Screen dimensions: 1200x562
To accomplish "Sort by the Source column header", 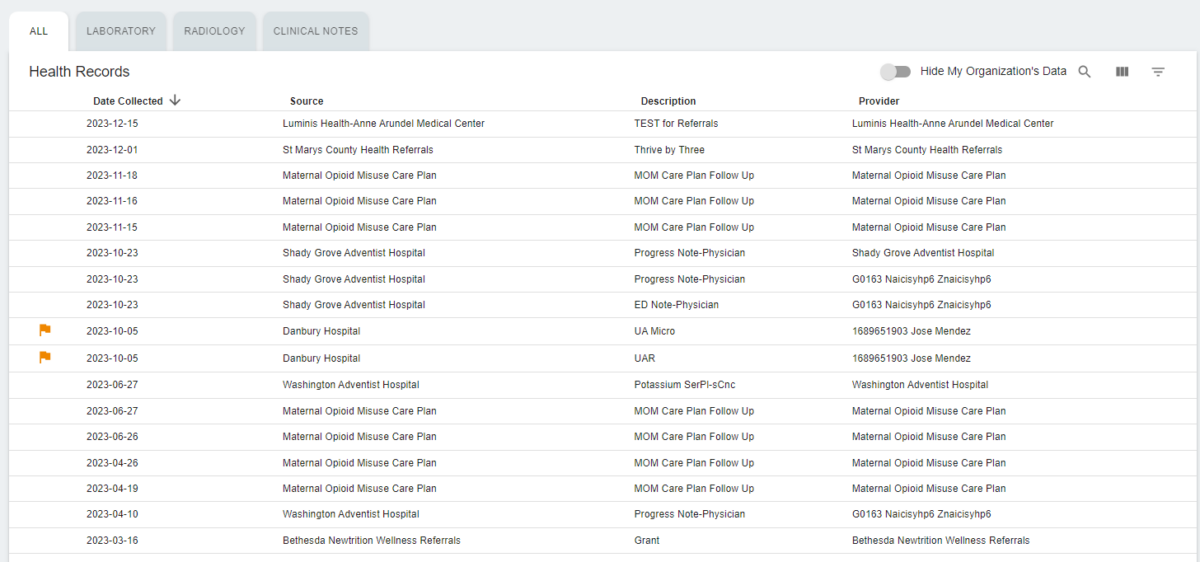I will [x=306, y=101].
